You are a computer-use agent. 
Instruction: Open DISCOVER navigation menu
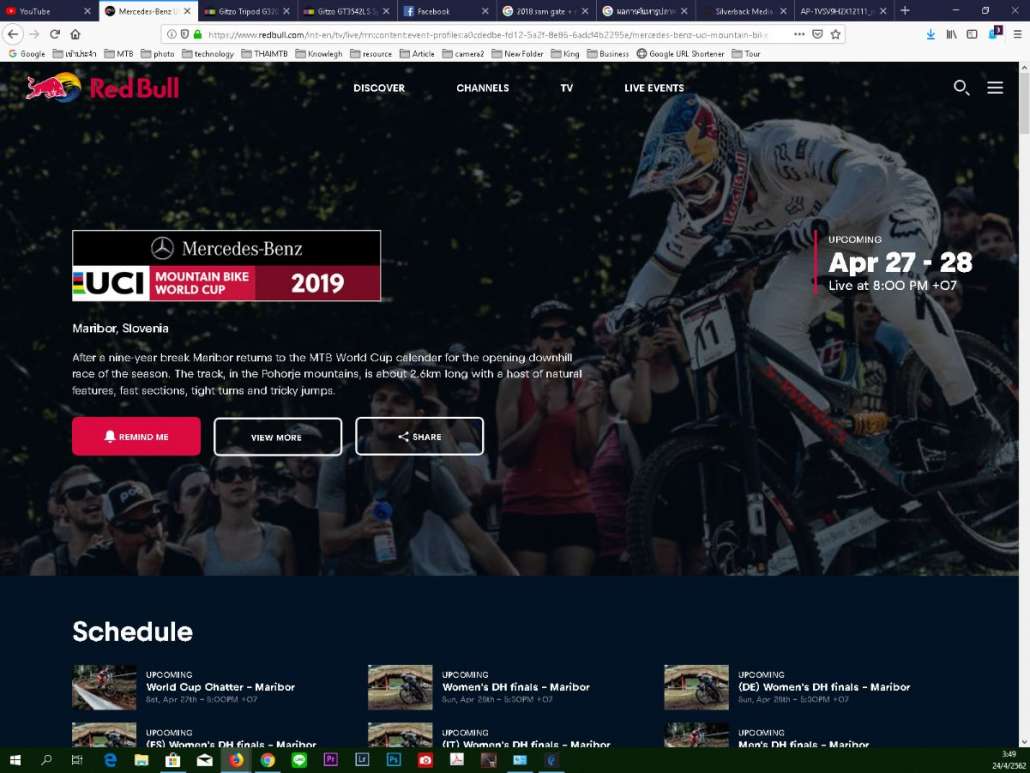[x=379, y=88]
